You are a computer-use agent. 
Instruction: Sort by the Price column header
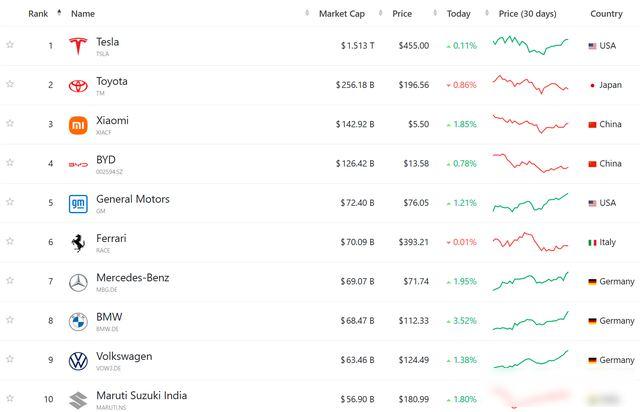(x=402, y=14)
